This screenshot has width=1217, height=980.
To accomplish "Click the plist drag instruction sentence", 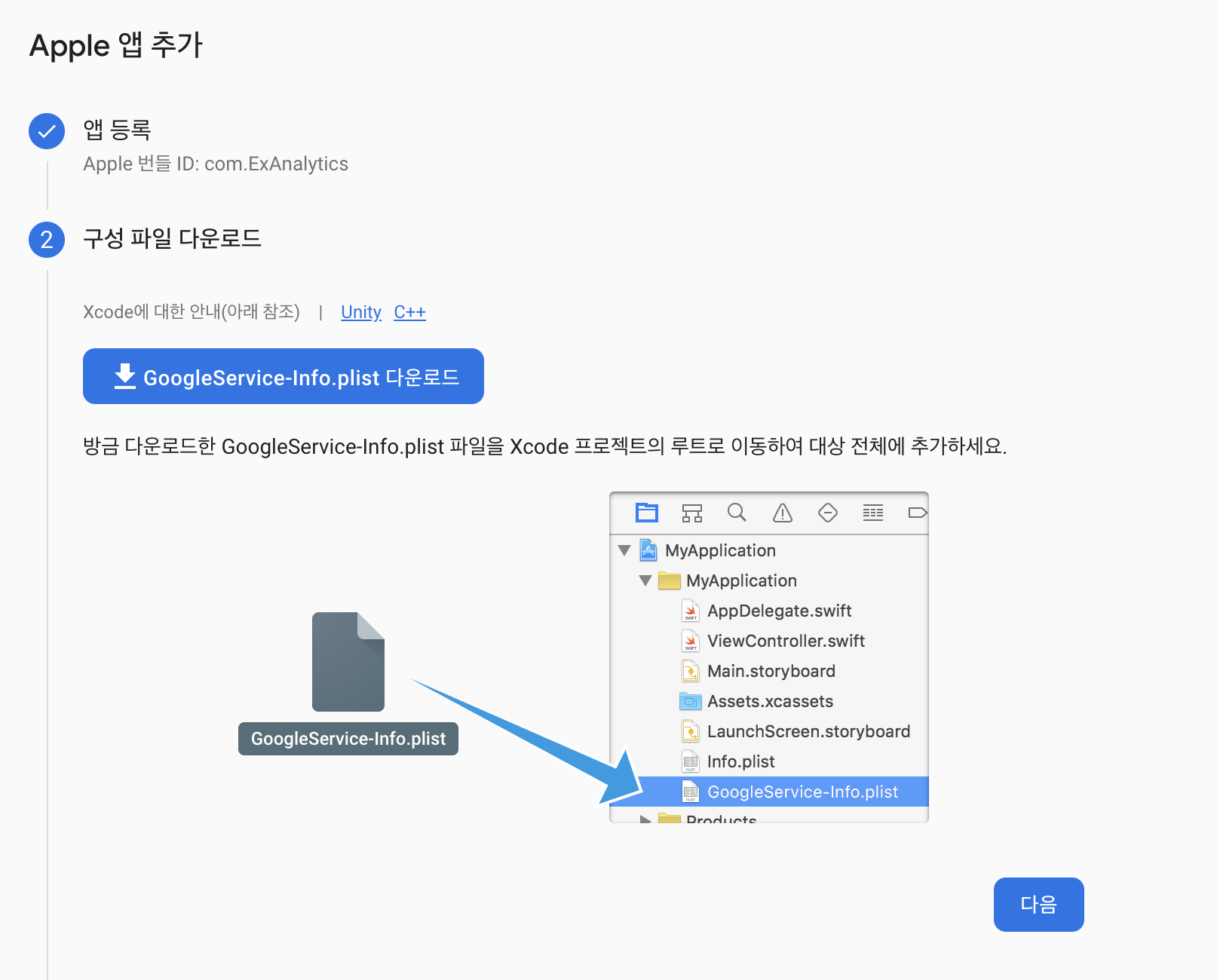I will click(x=544, y=446).
